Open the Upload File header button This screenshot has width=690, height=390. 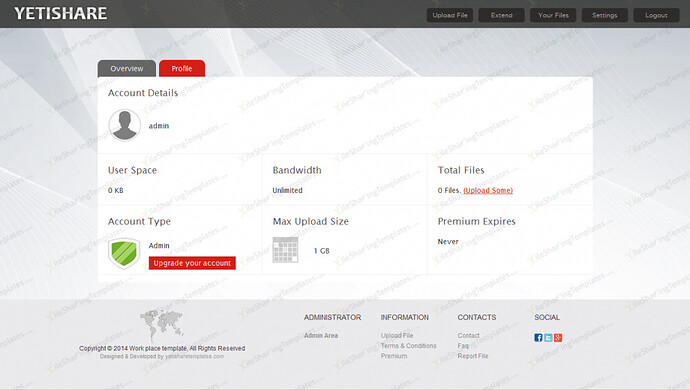pos(450,15)
